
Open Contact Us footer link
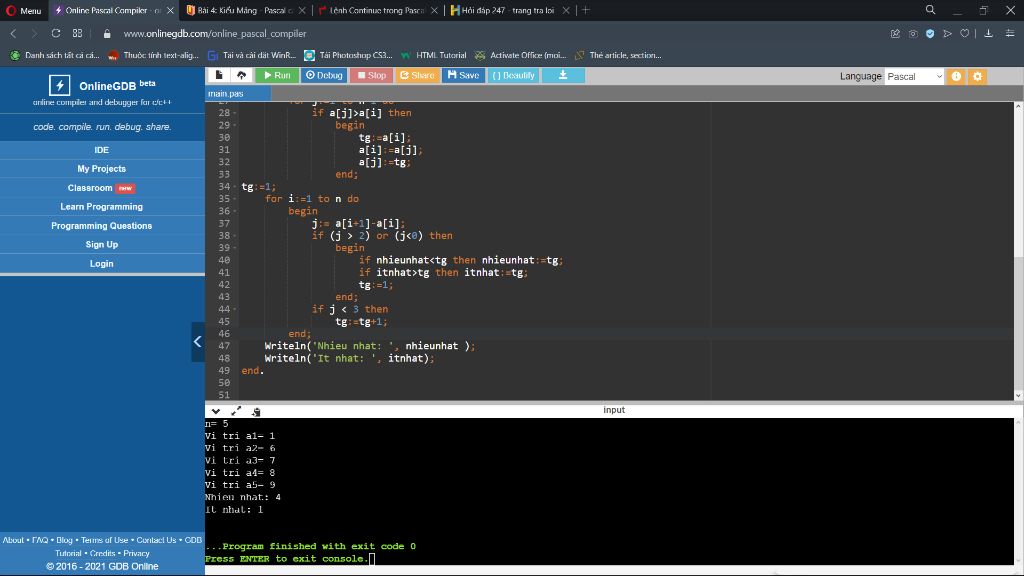coord(156,540)
